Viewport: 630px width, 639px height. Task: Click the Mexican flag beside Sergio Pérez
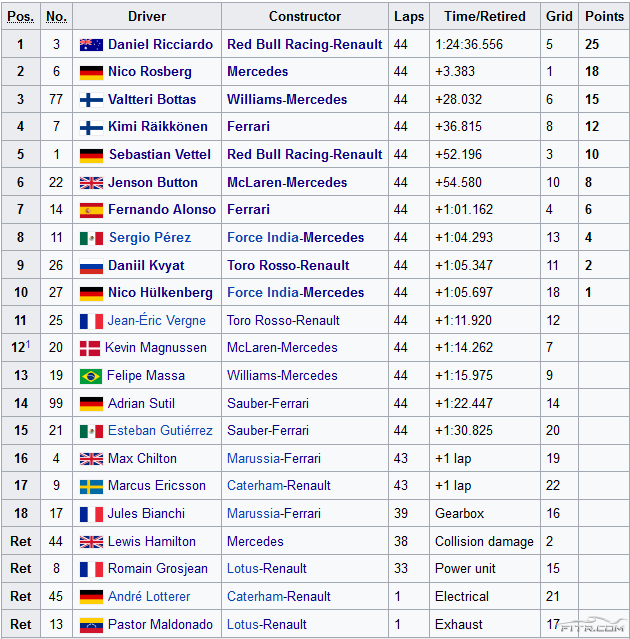pos(91,238)
